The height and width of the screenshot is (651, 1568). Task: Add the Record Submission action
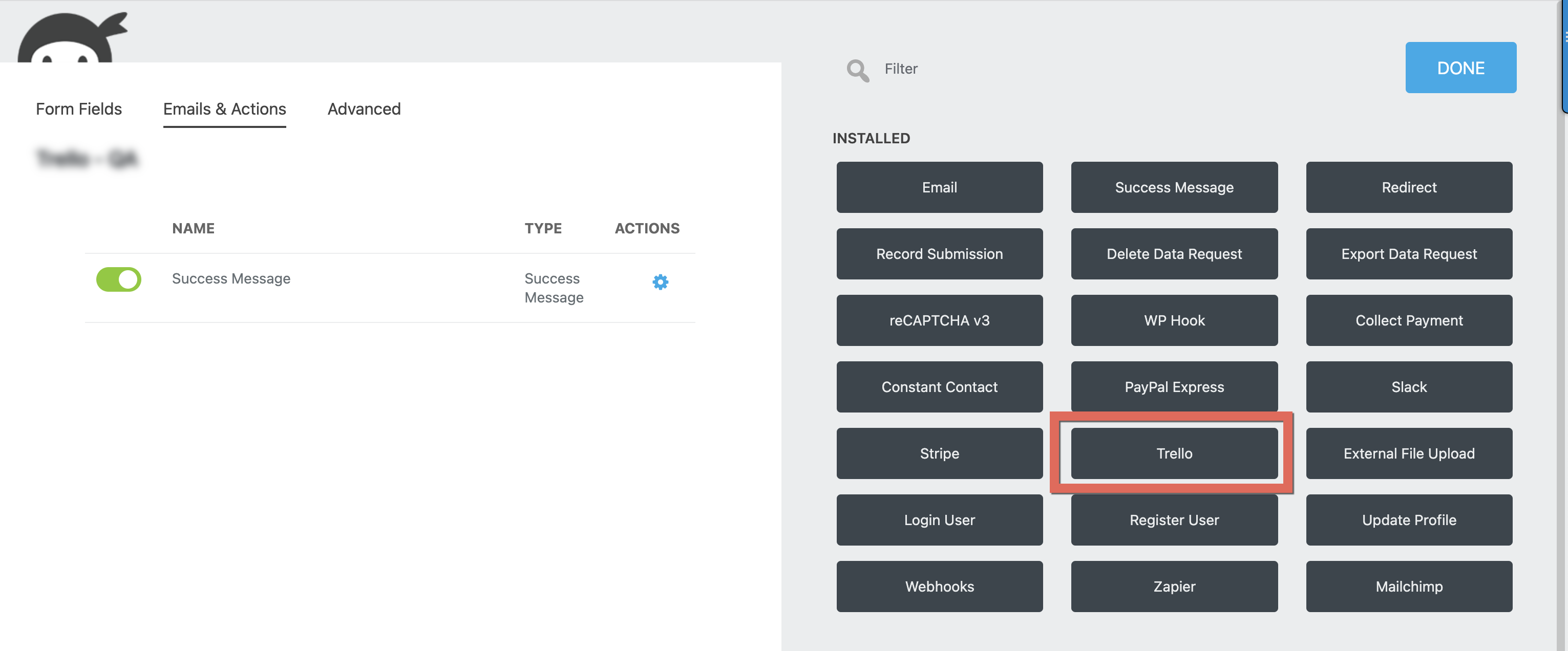pyautogui.click(x=939, y=254)
